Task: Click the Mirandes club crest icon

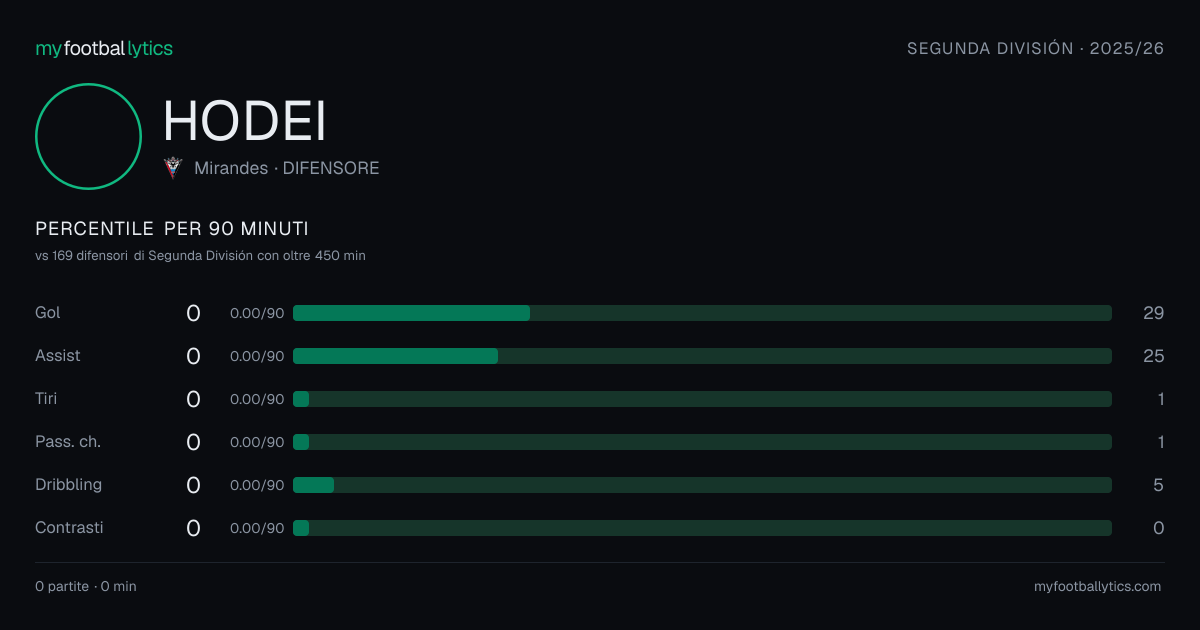Action: point(174,168)
